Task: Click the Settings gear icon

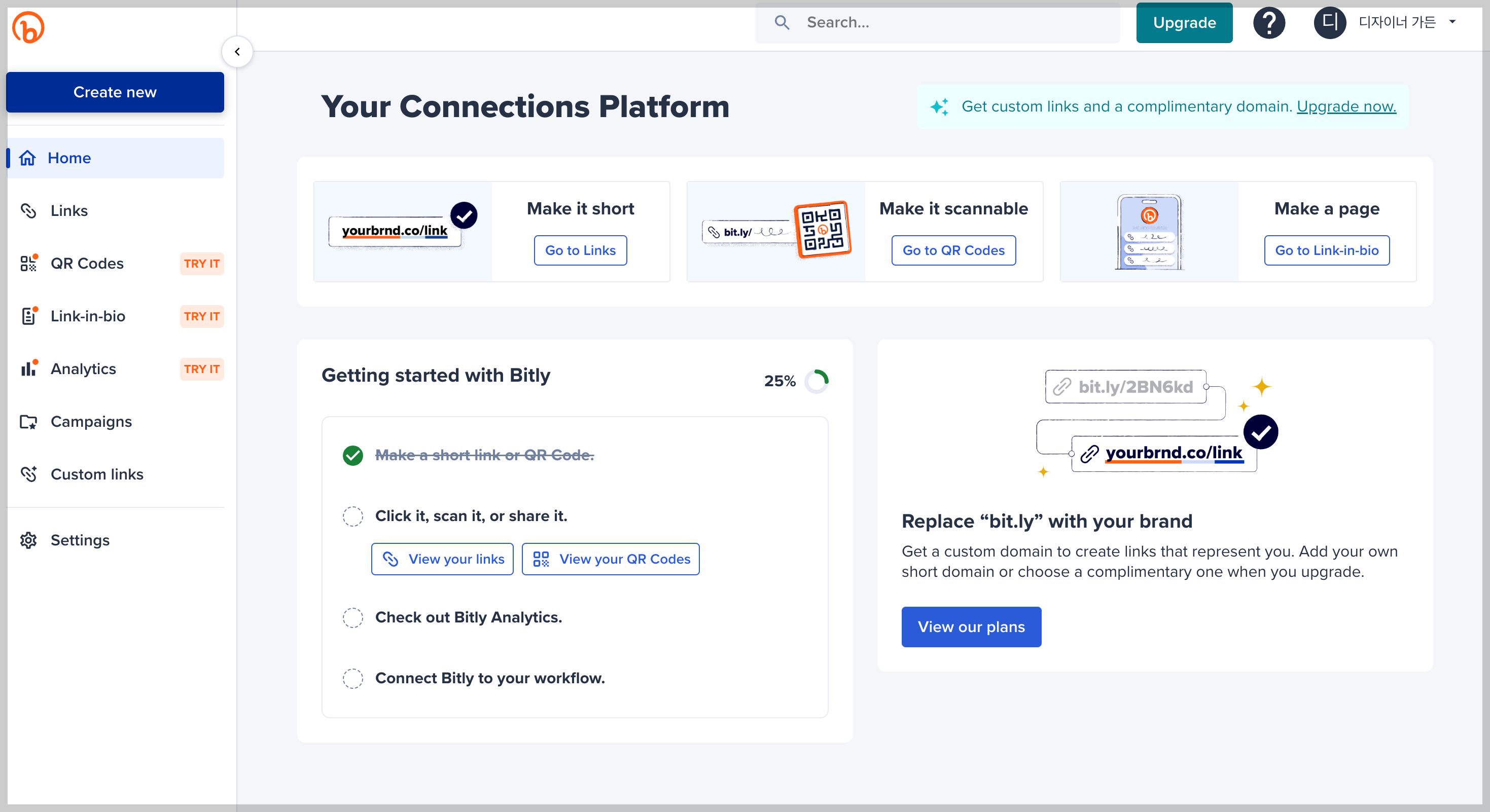Action: [28, 540]
